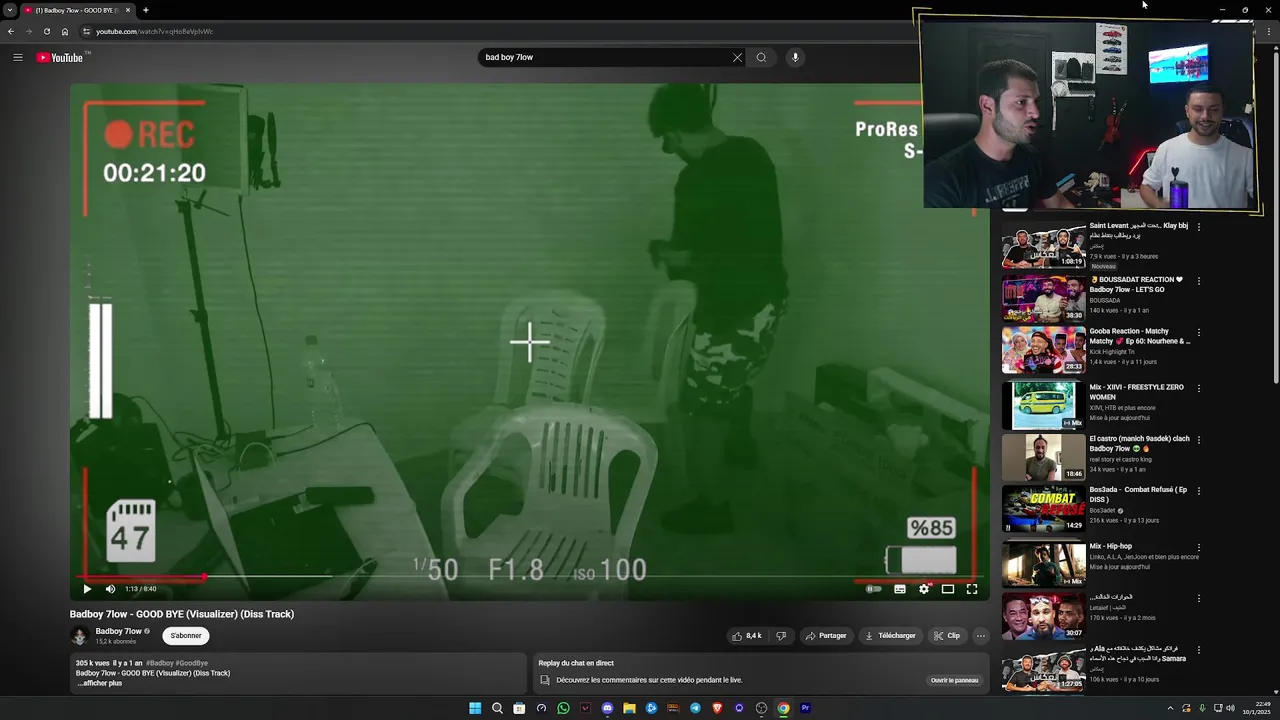Screen dimensions: 1280x720
Task: Click Ouvrir le panneau for chat replay
Action: [x=955, y=680]
